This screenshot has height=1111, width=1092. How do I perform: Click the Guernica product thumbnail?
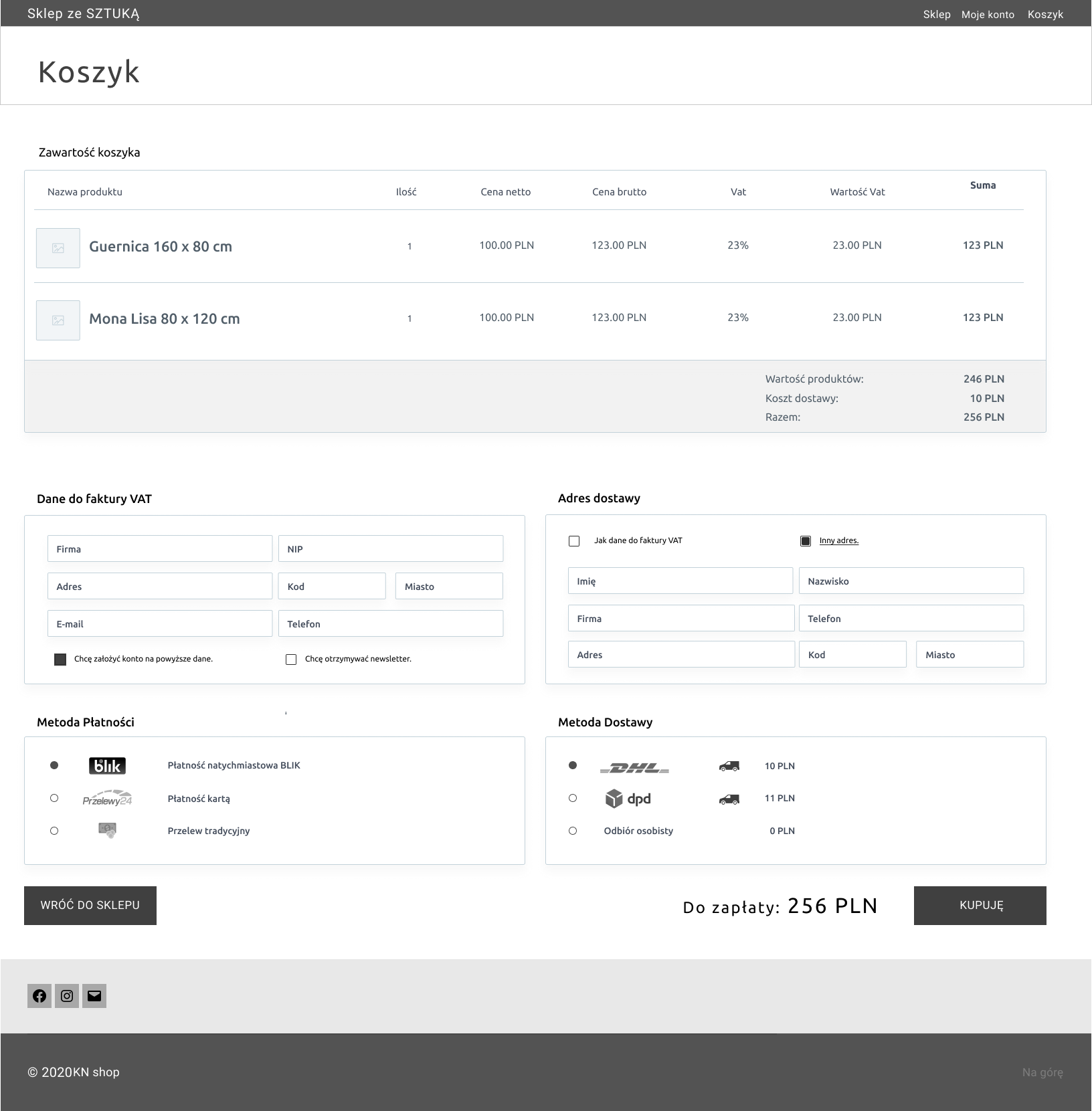[58, 247]
